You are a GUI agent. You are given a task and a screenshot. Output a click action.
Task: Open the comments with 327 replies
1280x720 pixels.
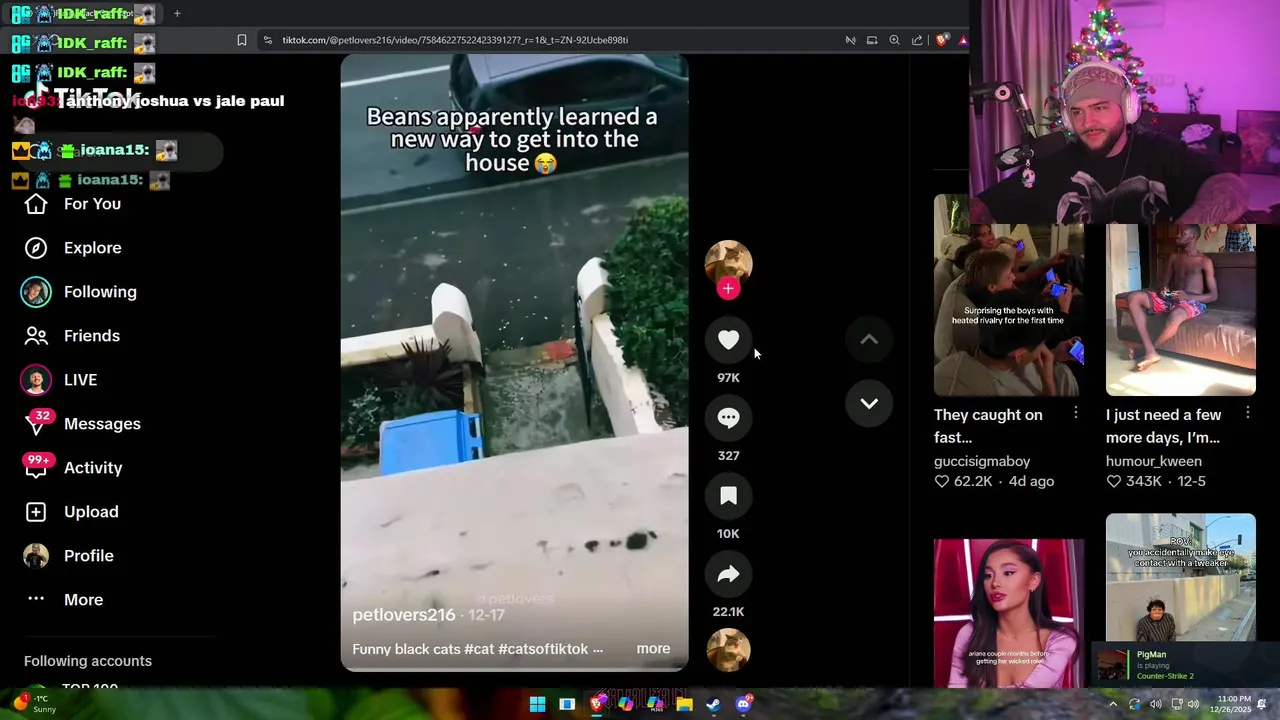coord(728,418)
